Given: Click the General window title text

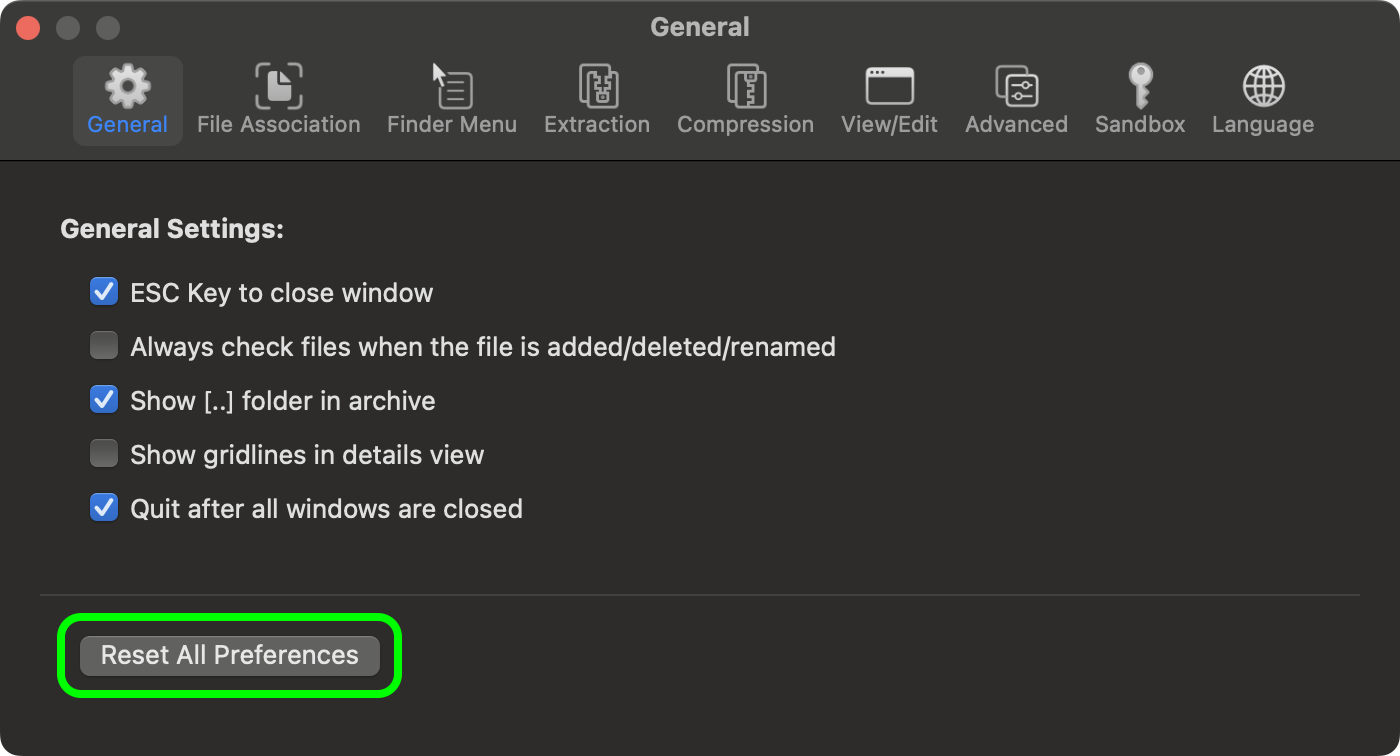Looking at the screenshot, I should 700,27.
